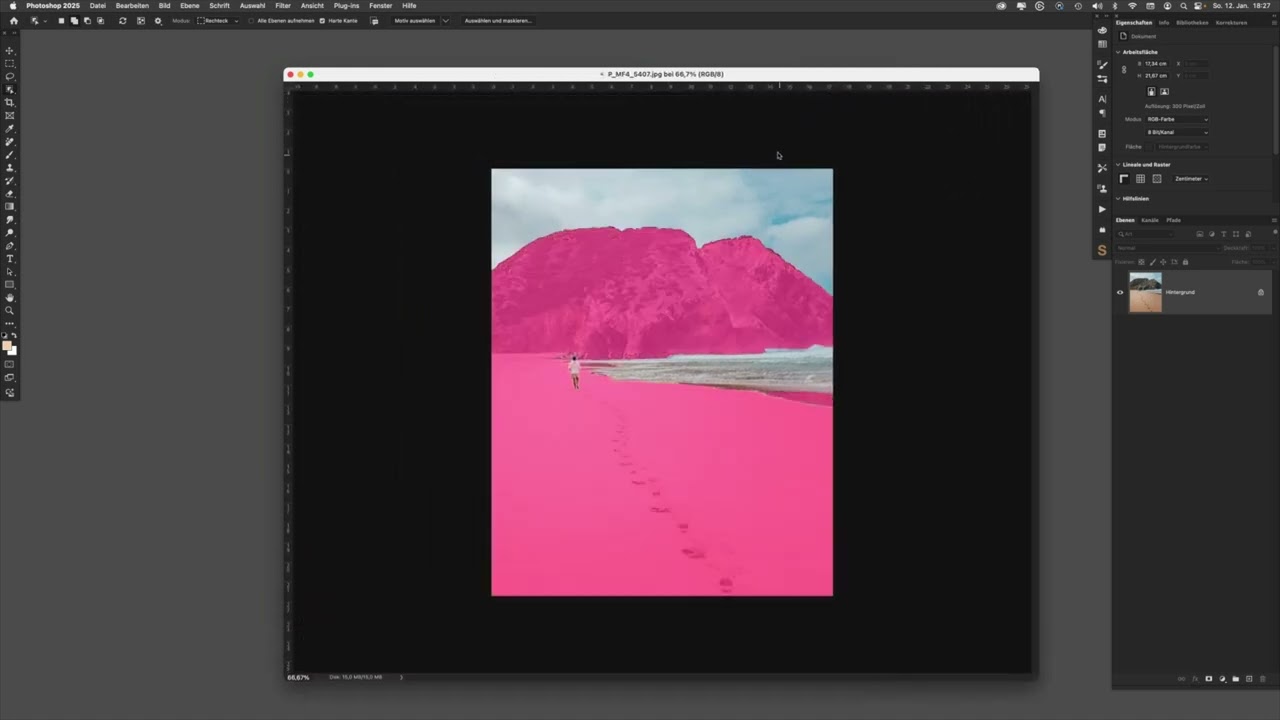The image size is (1280, 720).
Task: Show the ruler display icon in Lineale und Raster
Action: (1123, 179)
